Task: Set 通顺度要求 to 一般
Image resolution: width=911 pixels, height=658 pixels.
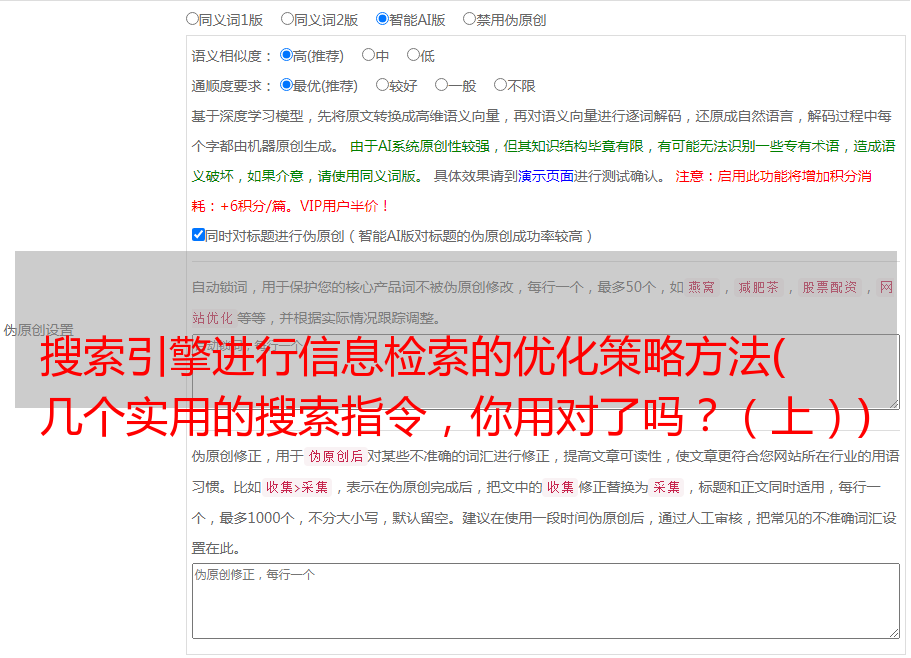Action: pyautogui.click(x=442, y=85)
